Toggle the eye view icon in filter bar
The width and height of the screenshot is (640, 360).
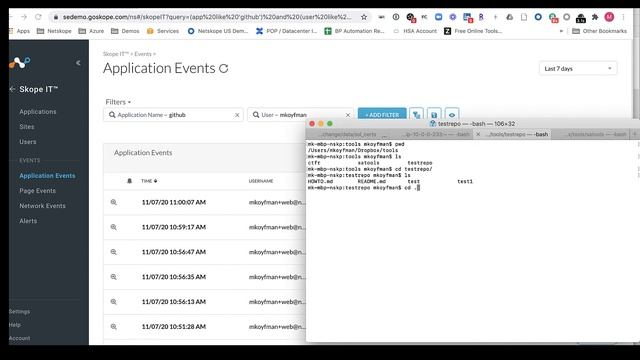coord(452,115)
